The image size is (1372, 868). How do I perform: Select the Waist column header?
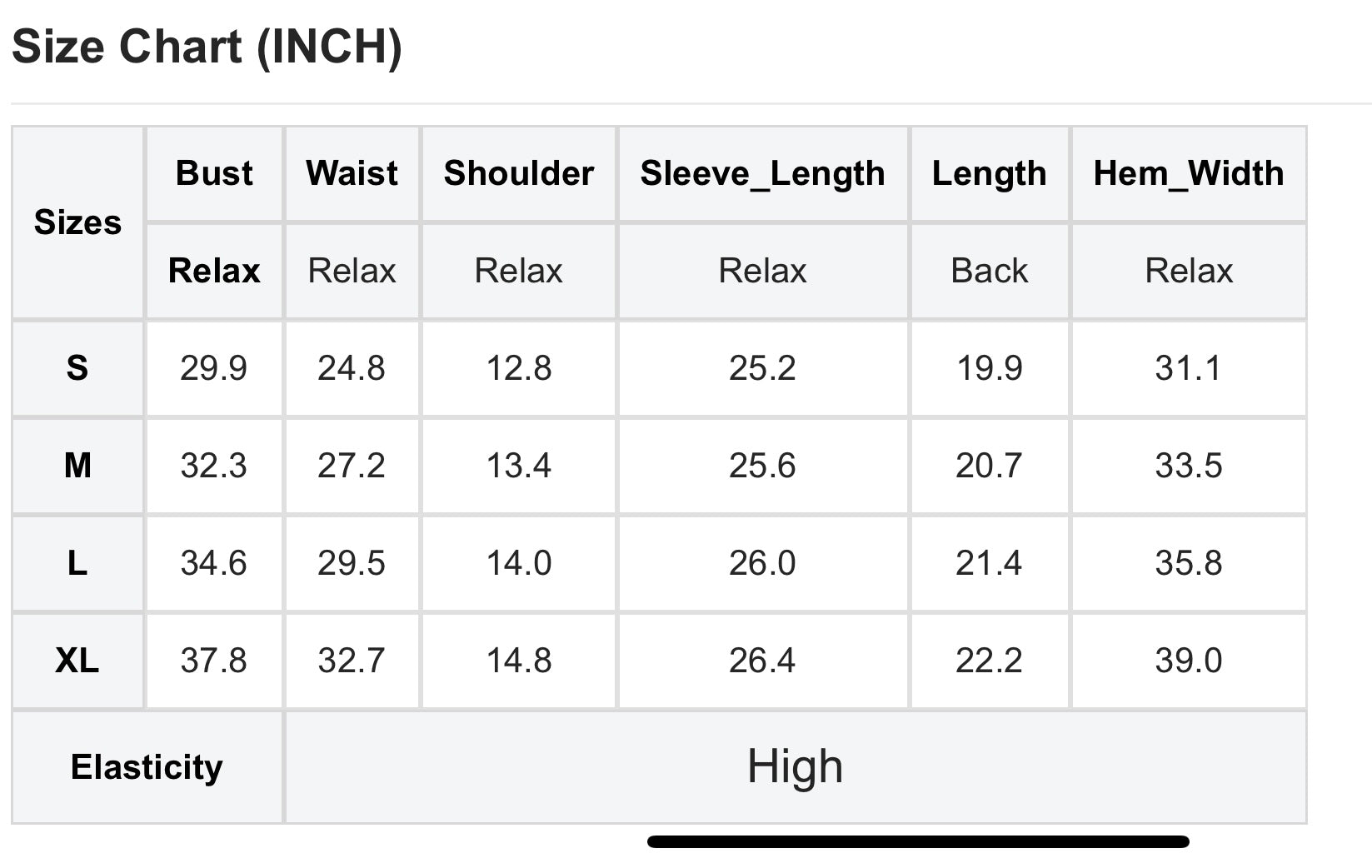click(352, 174)
